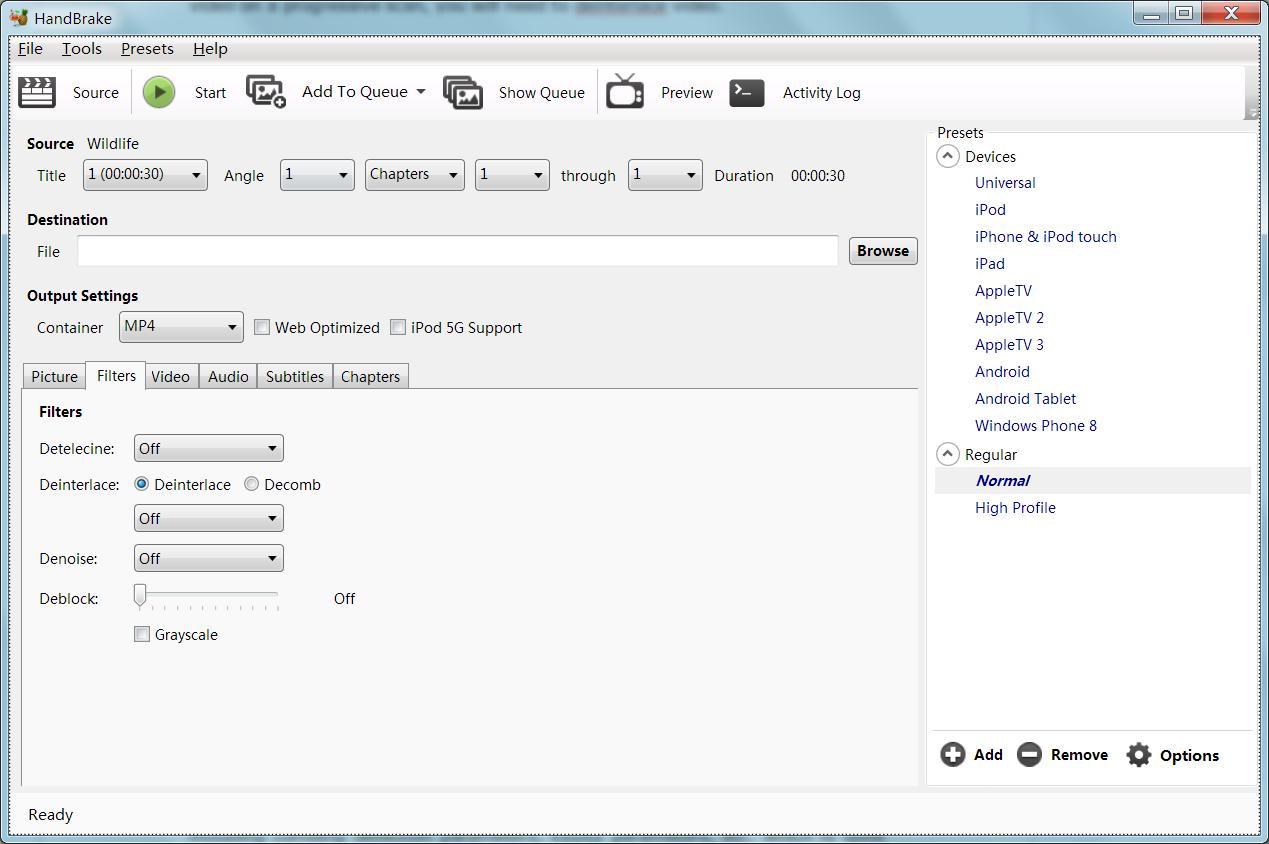
Task: Select the AppleTV 2 preset
Action: click(1009, 318)
